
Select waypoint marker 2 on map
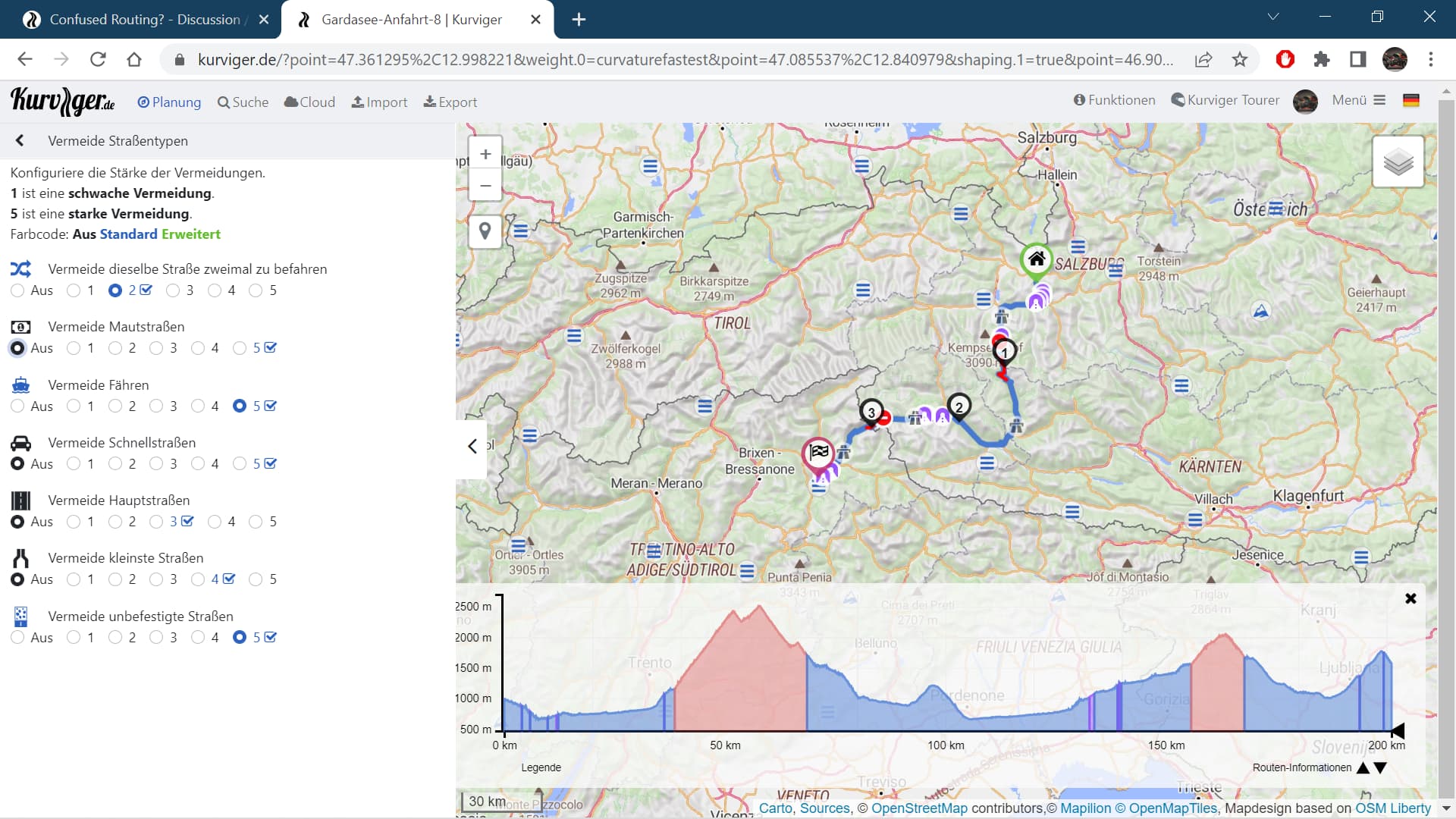point(959,407)
